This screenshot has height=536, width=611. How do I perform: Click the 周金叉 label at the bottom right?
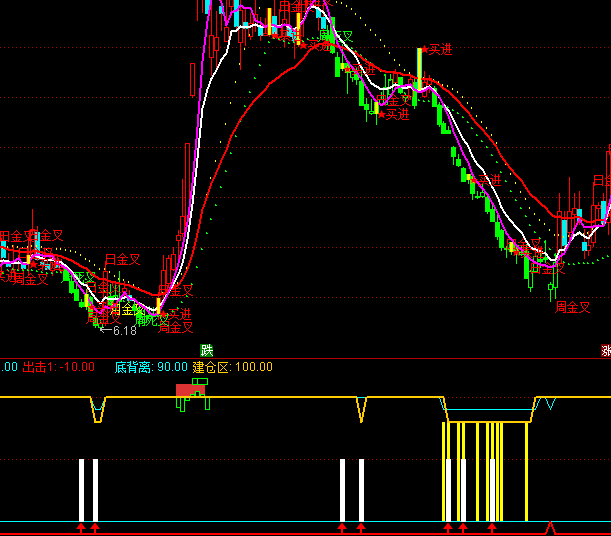click(573, 308)
